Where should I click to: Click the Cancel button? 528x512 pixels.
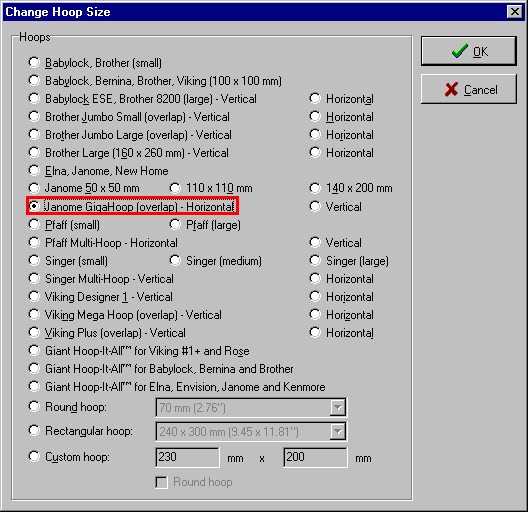tap(469, 89)
